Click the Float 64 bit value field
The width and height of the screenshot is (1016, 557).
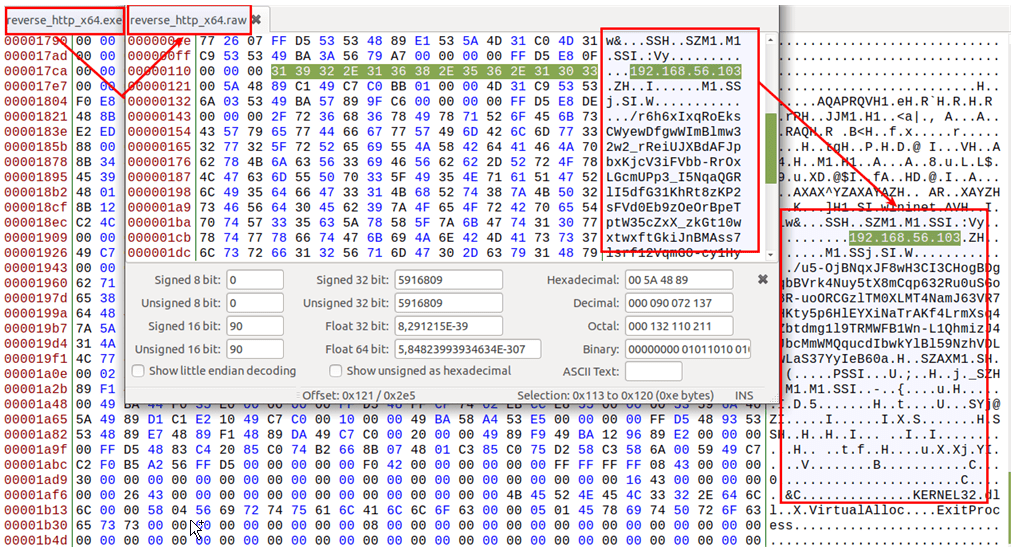[467, 349]
